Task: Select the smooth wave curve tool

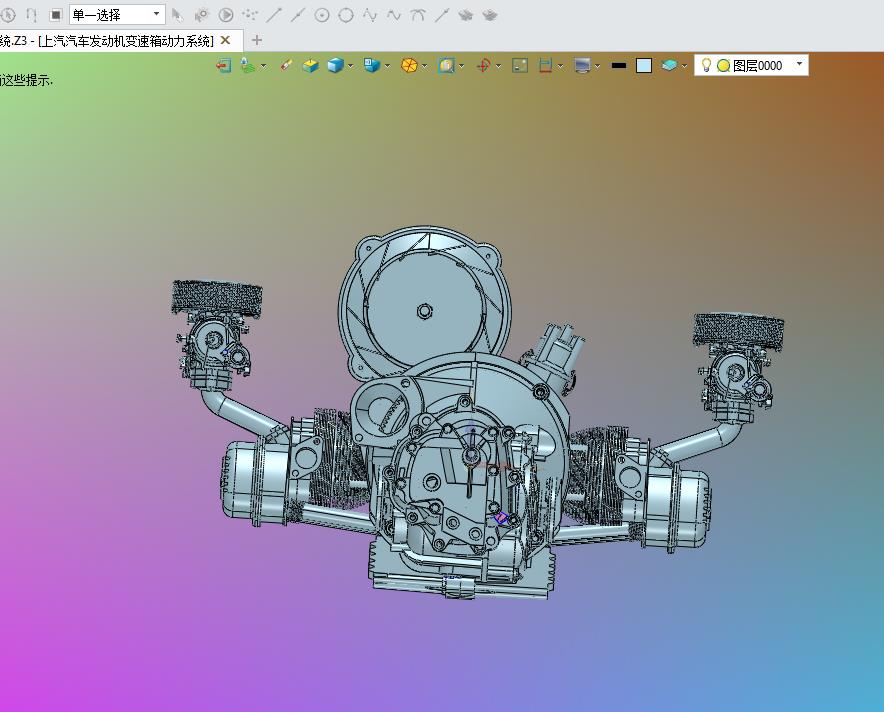Action: pos(394,15)
